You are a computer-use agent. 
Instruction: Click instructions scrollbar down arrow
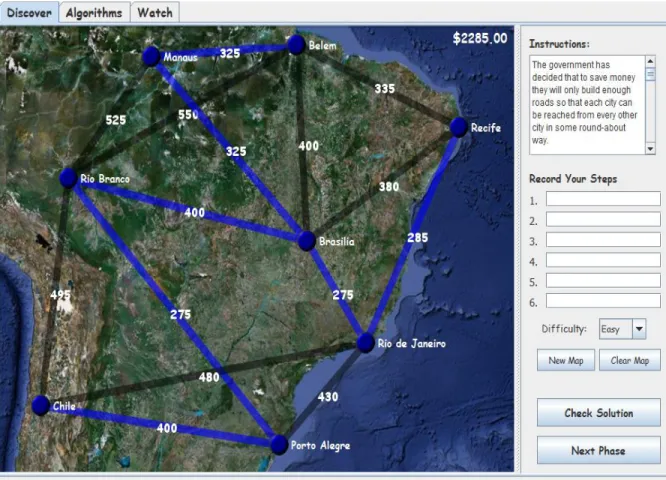[x=650, y=149]
